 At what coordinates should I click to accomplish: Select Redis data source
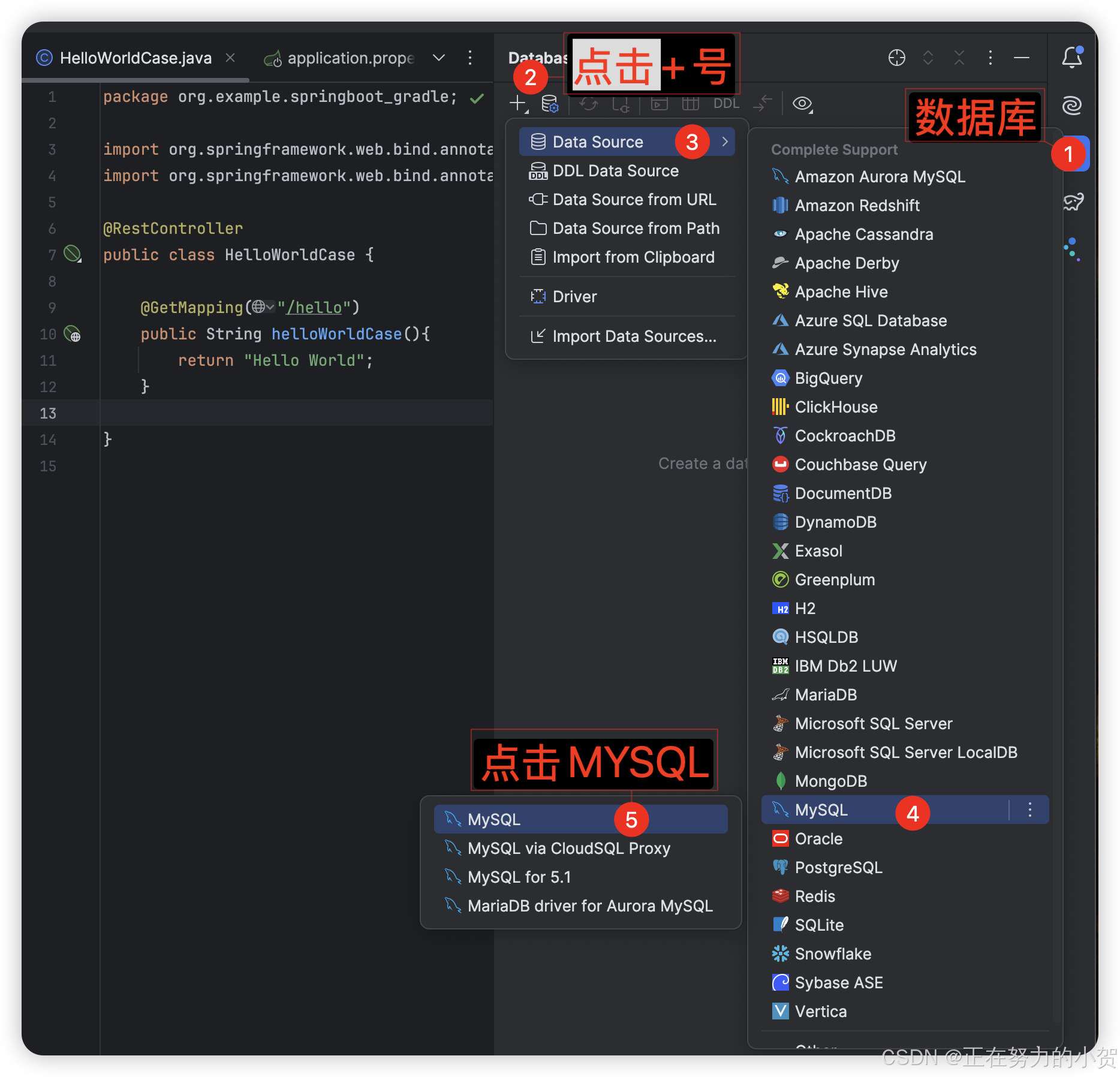pyautogui.click(x=905, y=897)
